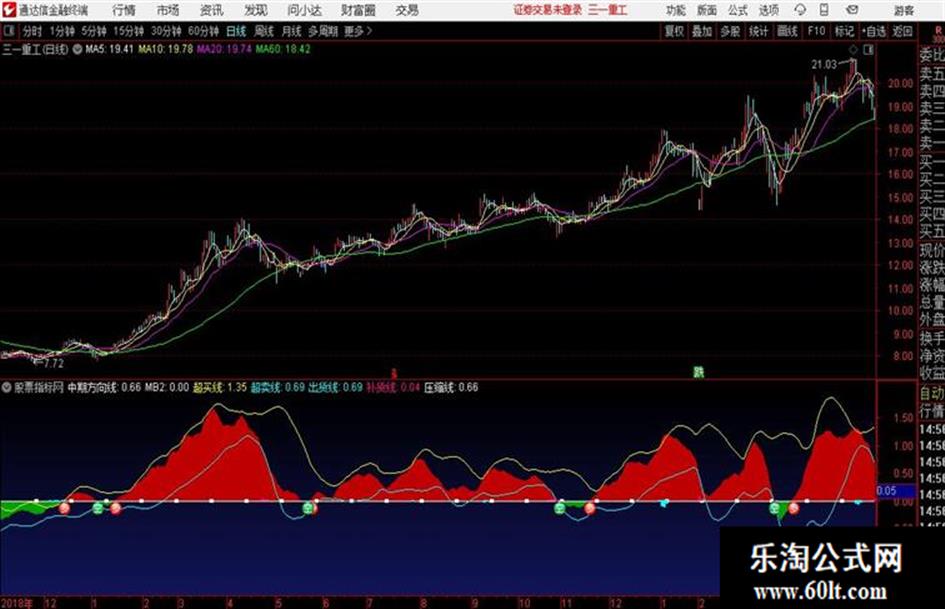This screenshot has height=609, width=945.
Task: Click MA5: 19.41 value label
Action: pyautogui.click(x=109, y=49)
